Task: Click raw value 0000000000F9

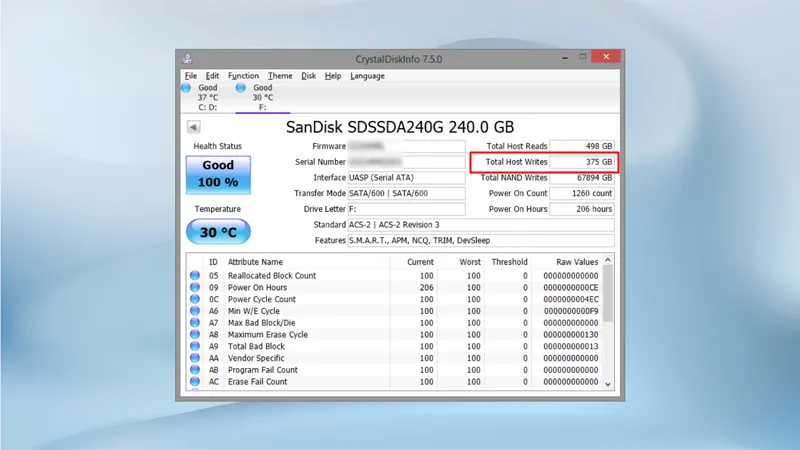Action: (571, 311)
